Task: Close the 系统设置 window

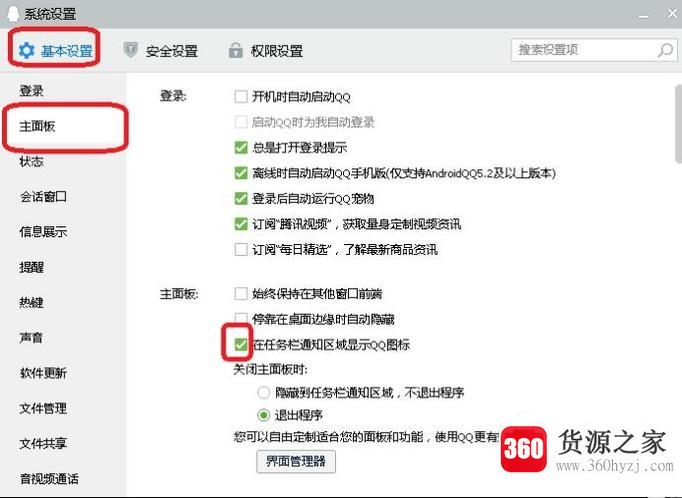Action: tap(672, 13)
